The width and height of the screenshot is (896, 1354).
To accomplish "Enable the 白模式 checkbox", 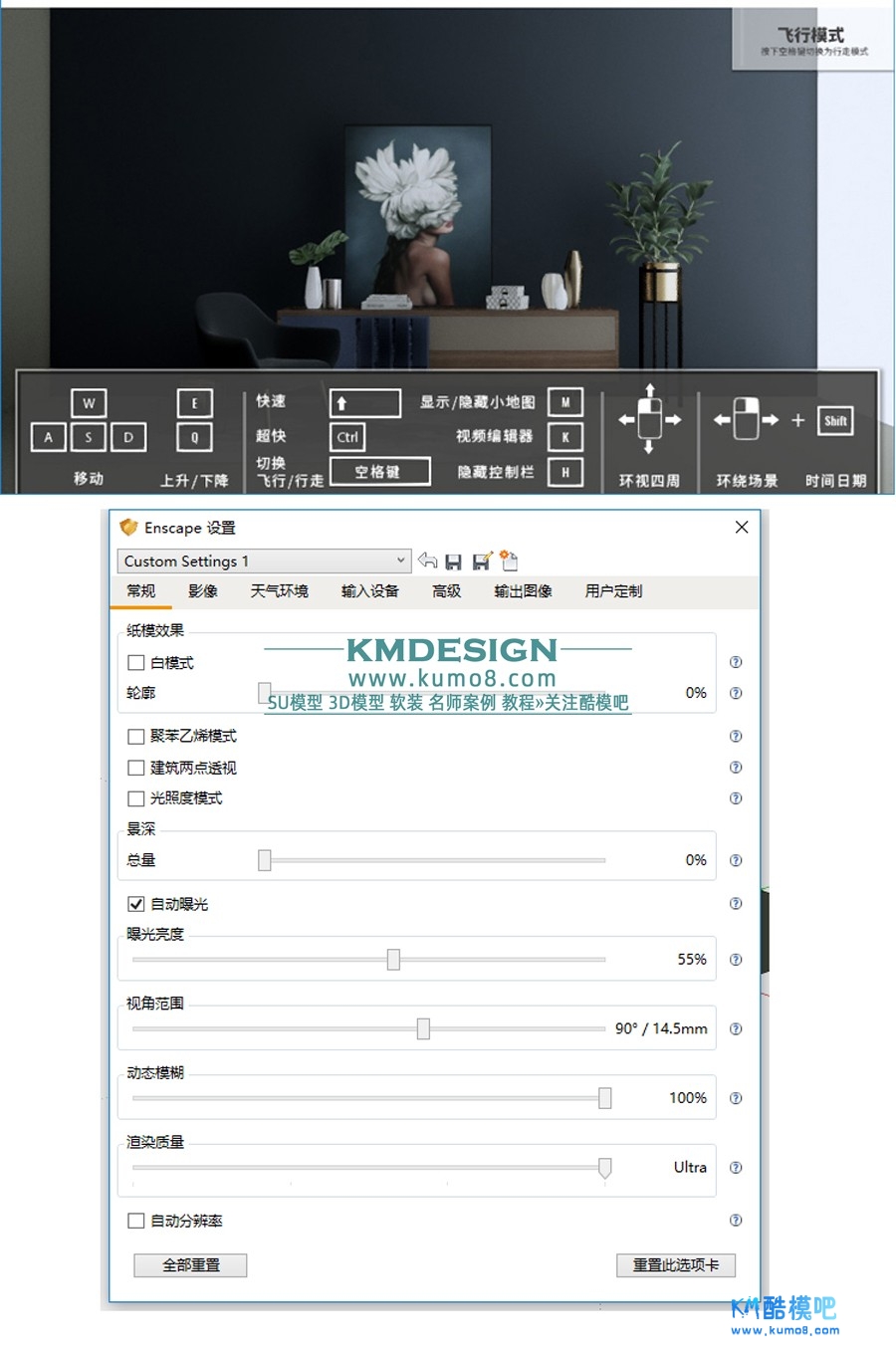I will pyautogui.click(x=136, y=663).
